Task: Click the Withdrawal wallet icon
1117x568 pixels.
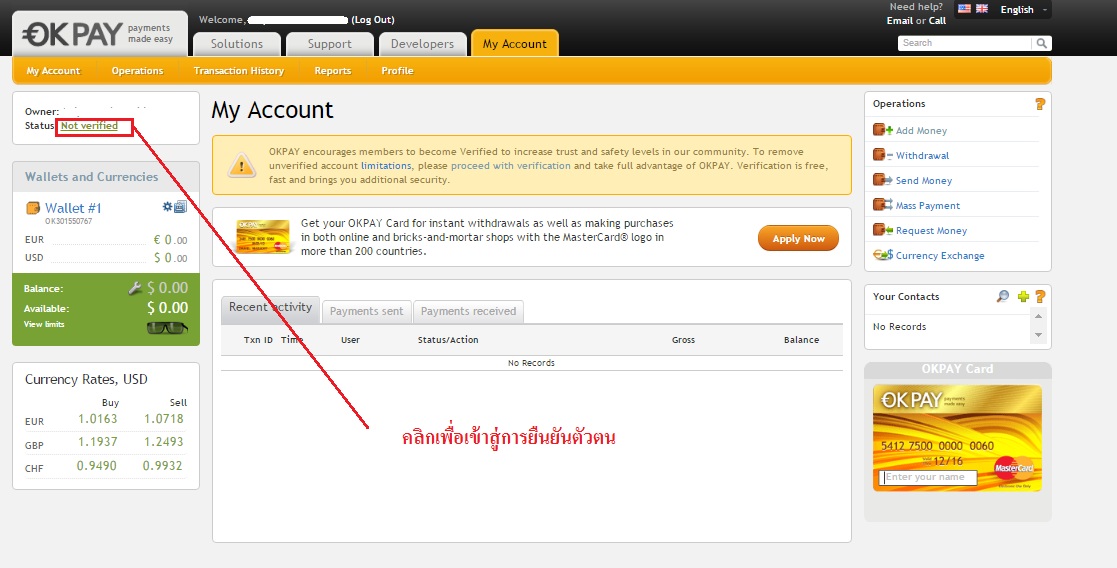Action: 883,155
